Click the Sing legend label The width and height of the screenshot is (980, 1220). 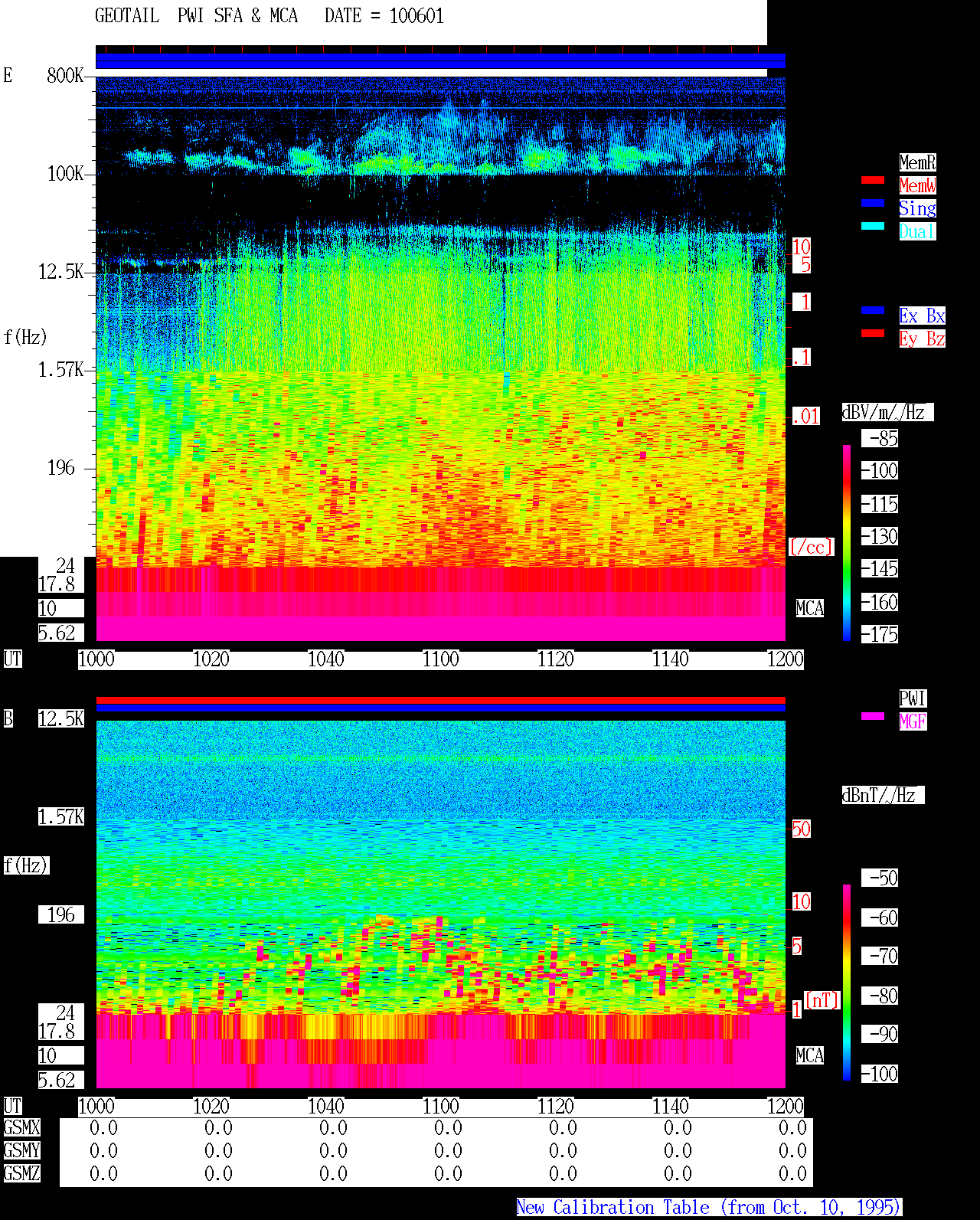pyautogui.click(x=917, y=208)
